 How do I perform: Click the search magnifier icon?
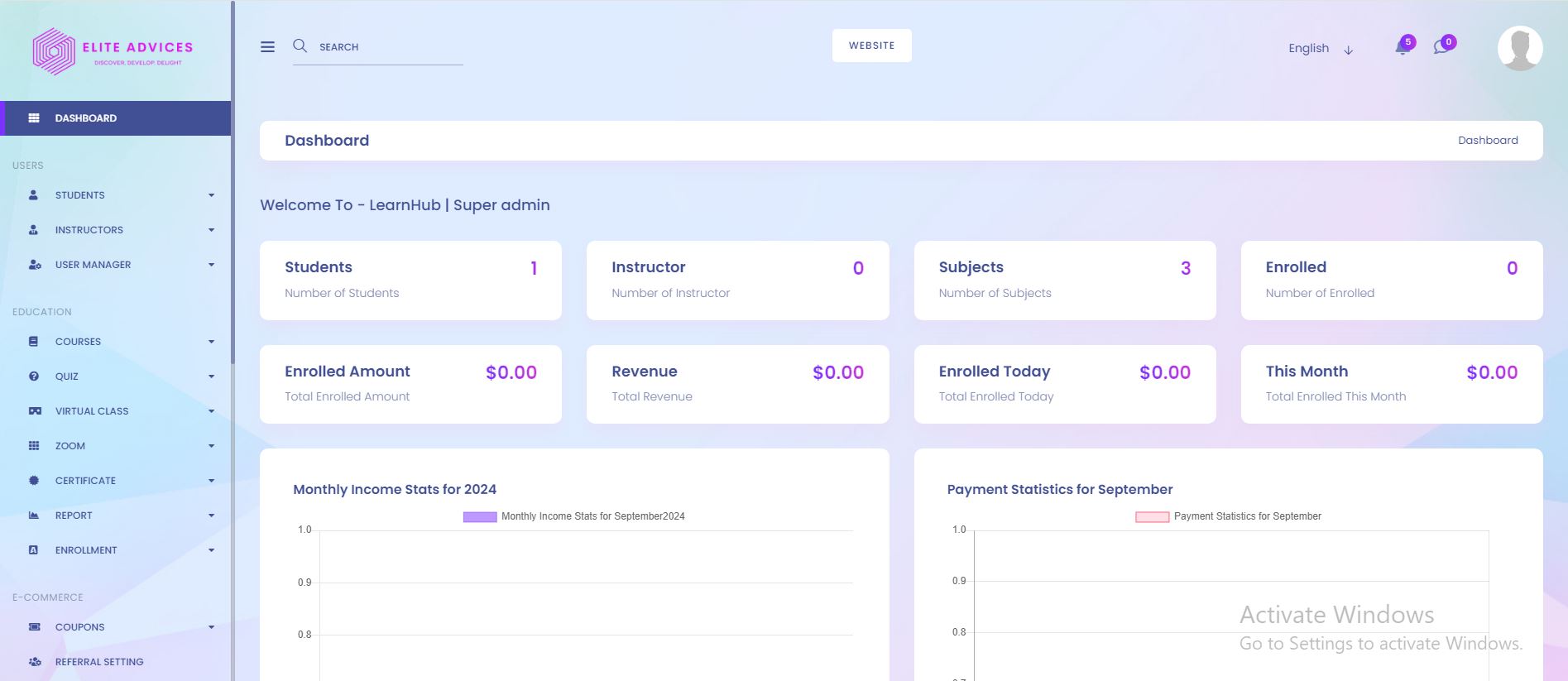(x=300, y=46)
